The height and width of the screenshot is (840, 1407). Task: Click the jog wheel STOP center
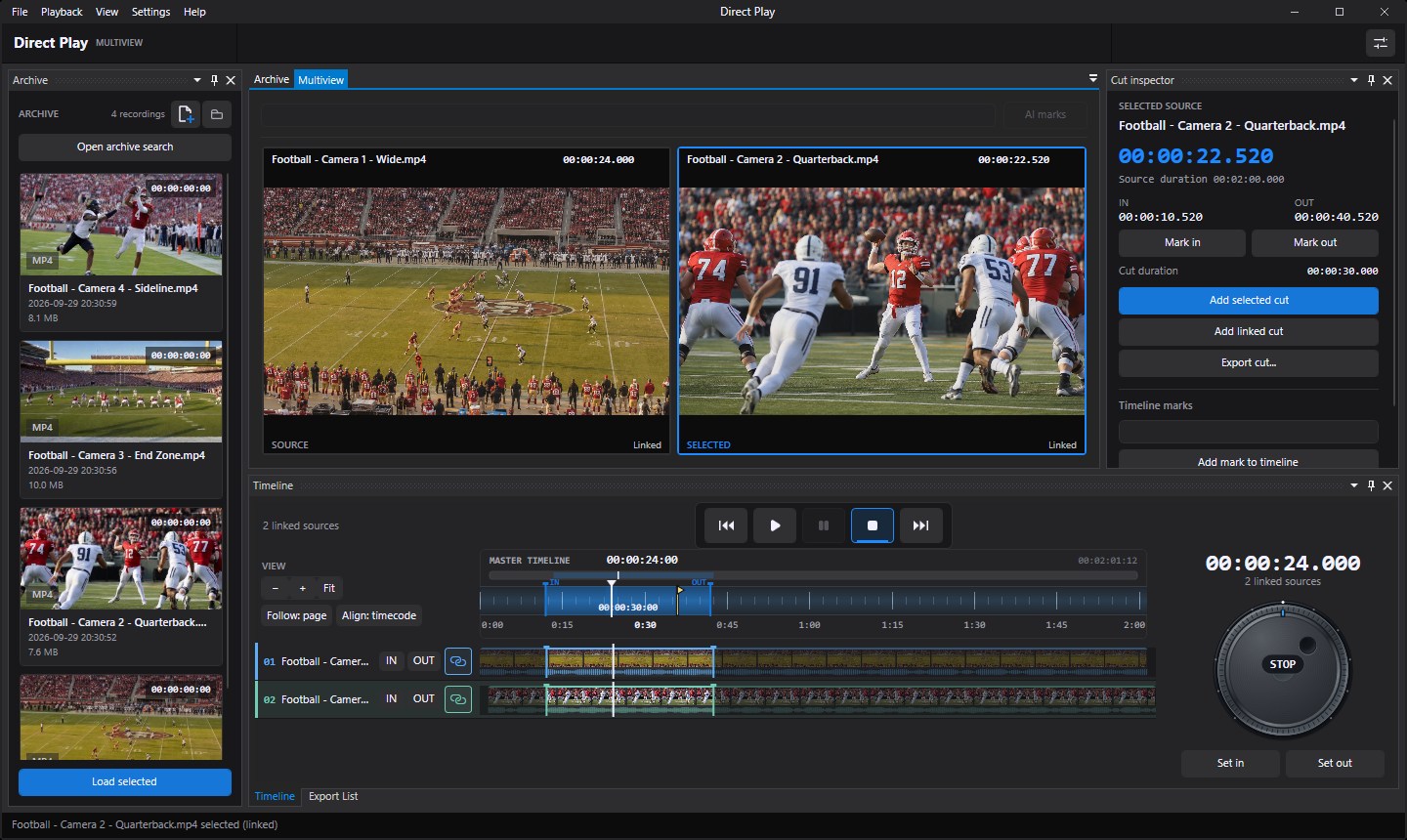click(x=1283, y=664)
